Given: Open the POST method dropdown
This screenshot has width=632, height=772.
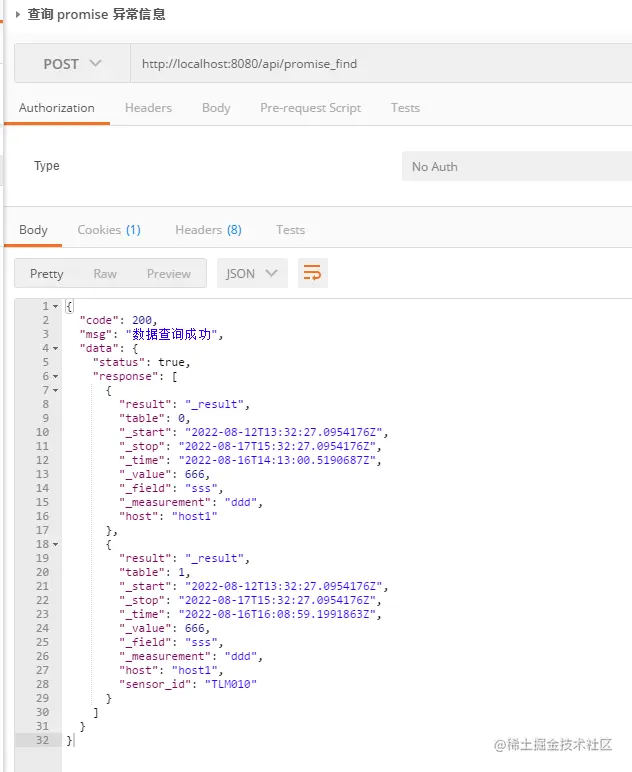Looking at the screenshot, I should [72, 64].
